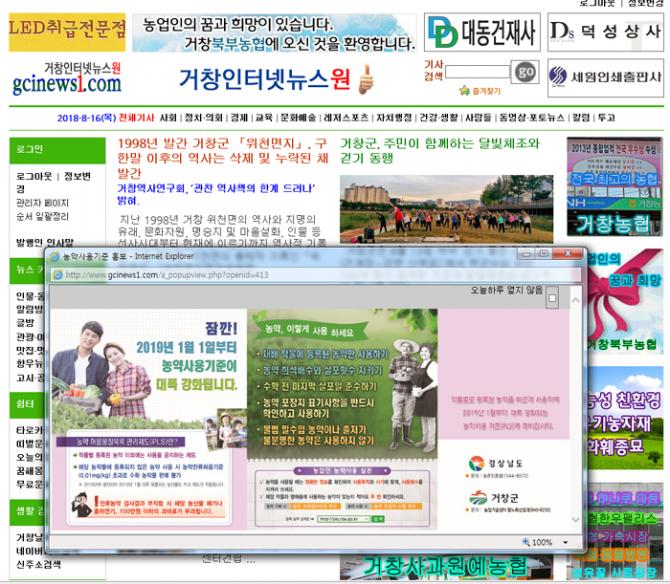Select the 동영상·포토뉴스 menu item
Image resolution: width=670 pixels, height=584 pixels.
click(x=532, y=117)
